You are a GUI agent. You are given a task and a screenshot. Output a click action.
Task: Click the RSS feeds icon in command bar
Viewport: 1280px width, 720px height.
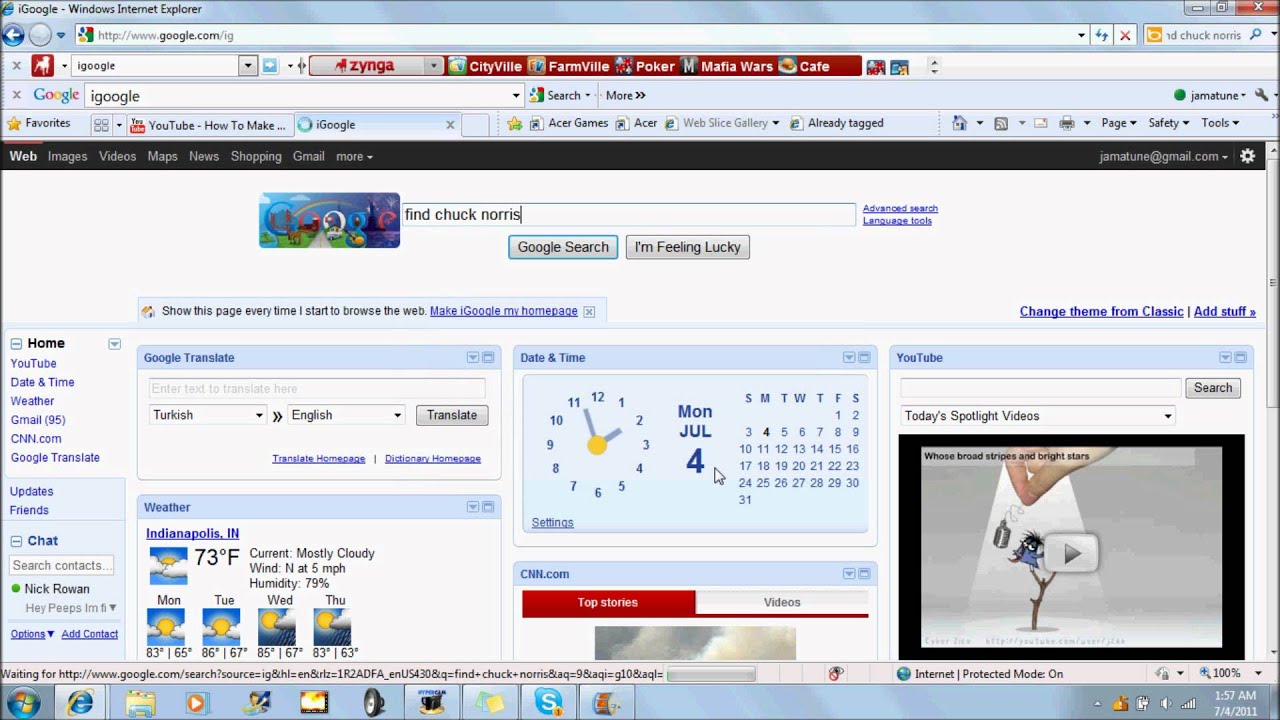coord(1001,123)
